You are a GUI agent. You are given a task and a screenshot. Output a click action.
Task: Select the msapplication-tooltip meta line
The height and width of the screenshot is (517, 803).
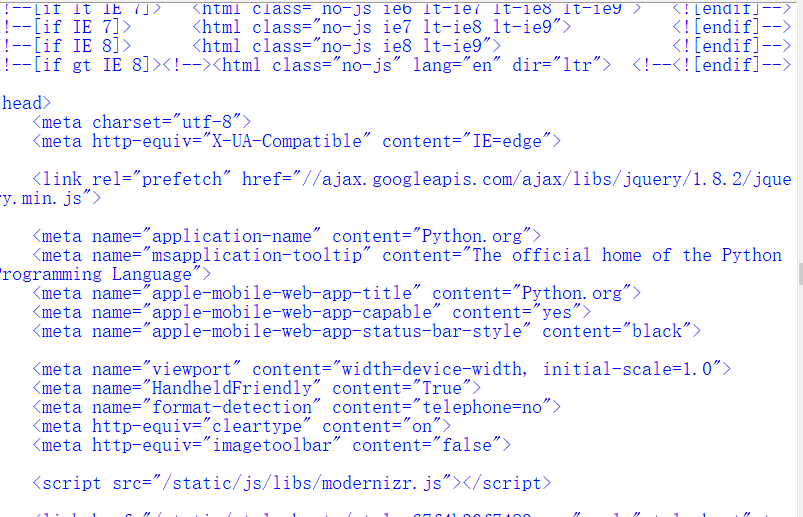(x=407, y=255)
